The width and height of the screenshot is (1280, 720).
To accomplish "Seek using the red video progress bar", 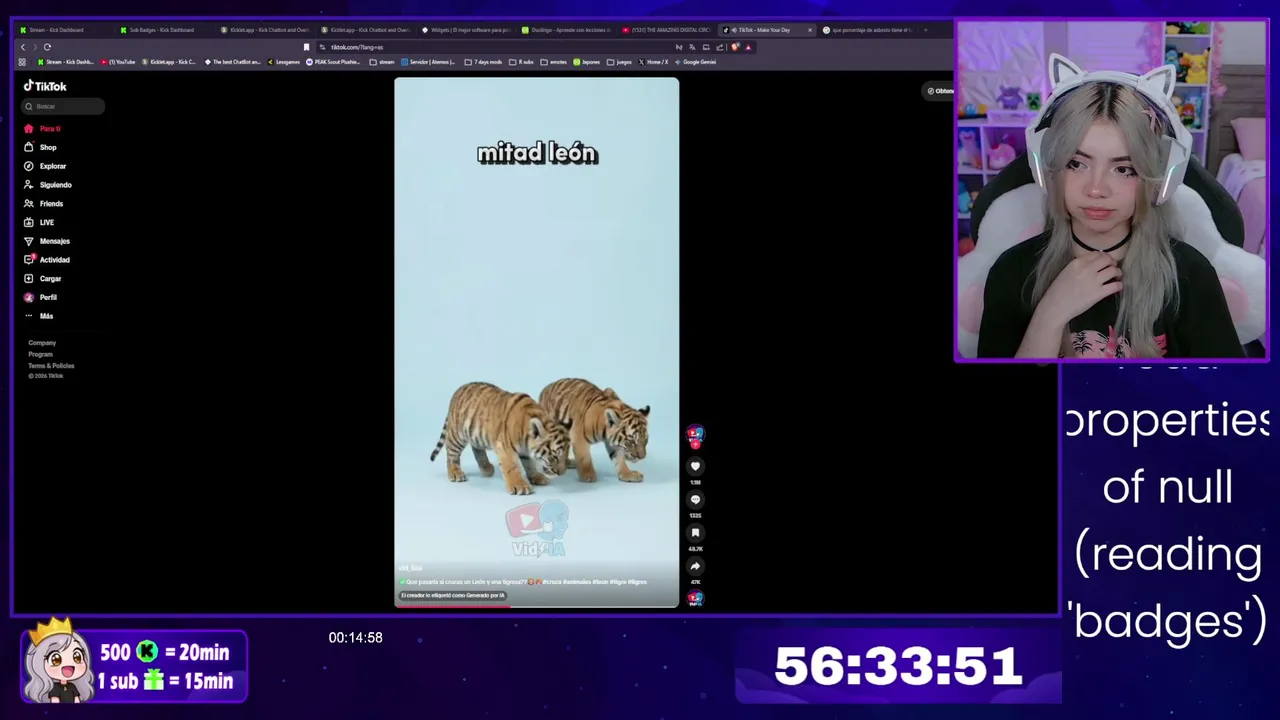I will 536,605.
